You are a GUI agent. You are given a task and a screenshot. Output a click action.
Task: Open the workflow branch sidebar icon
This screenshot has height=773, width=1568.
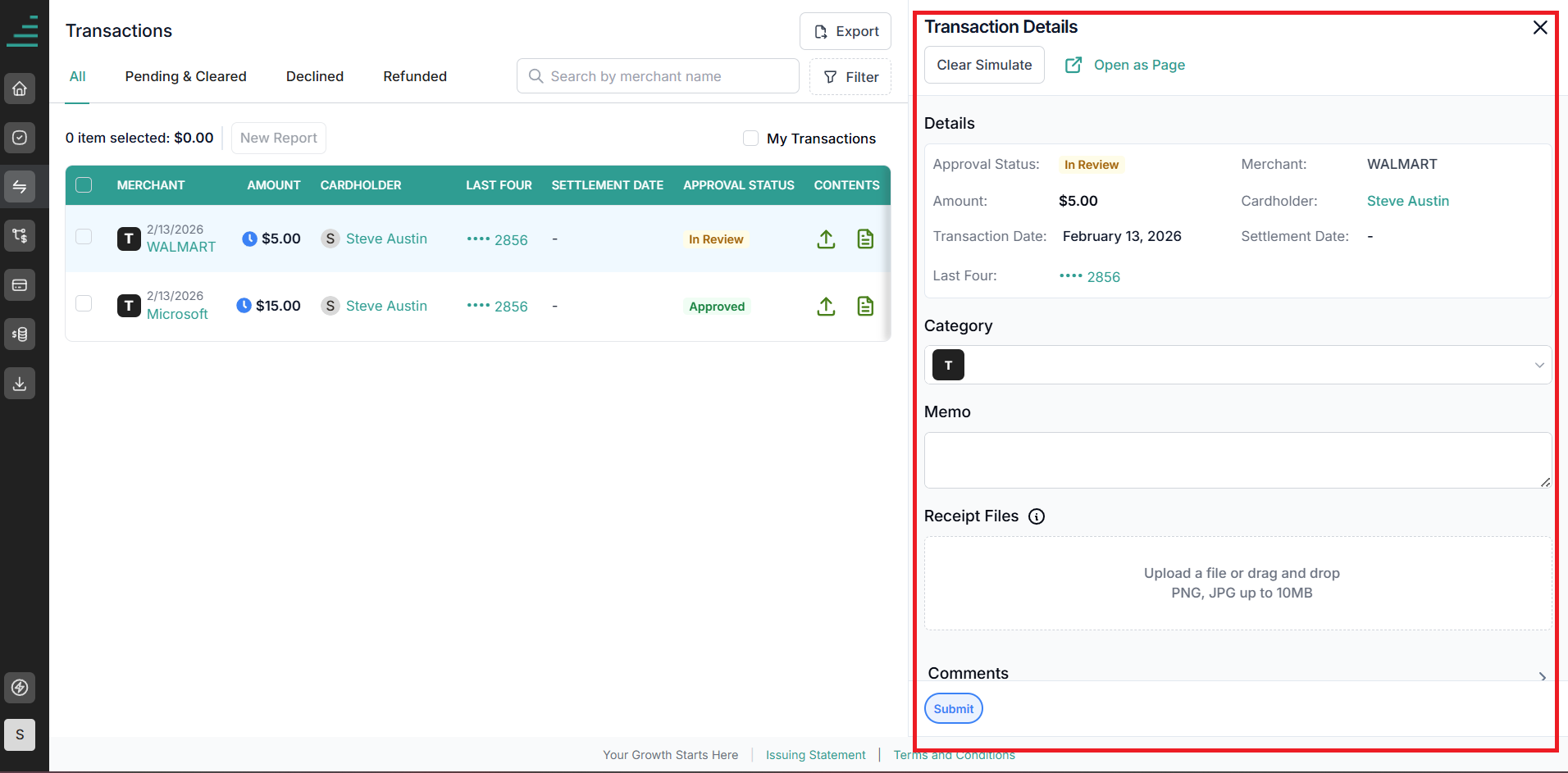pyautogui.click(x=20, y=236)
